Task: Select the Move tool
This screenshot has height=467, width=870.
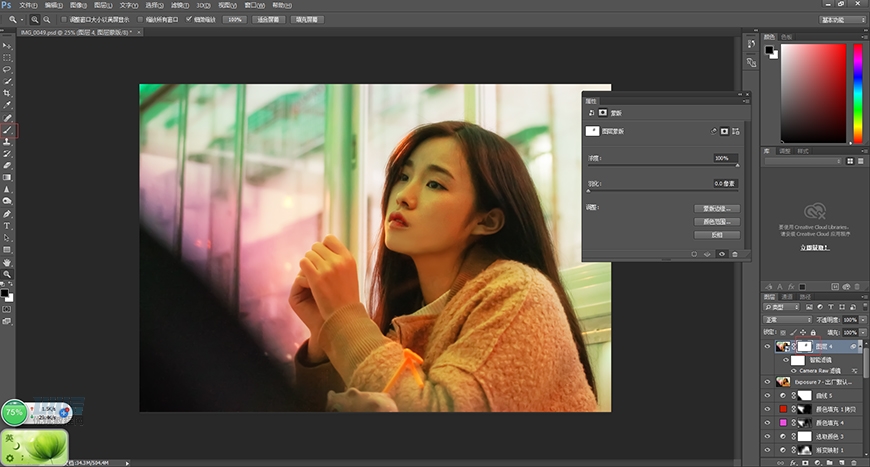Action: pos(8,46)
